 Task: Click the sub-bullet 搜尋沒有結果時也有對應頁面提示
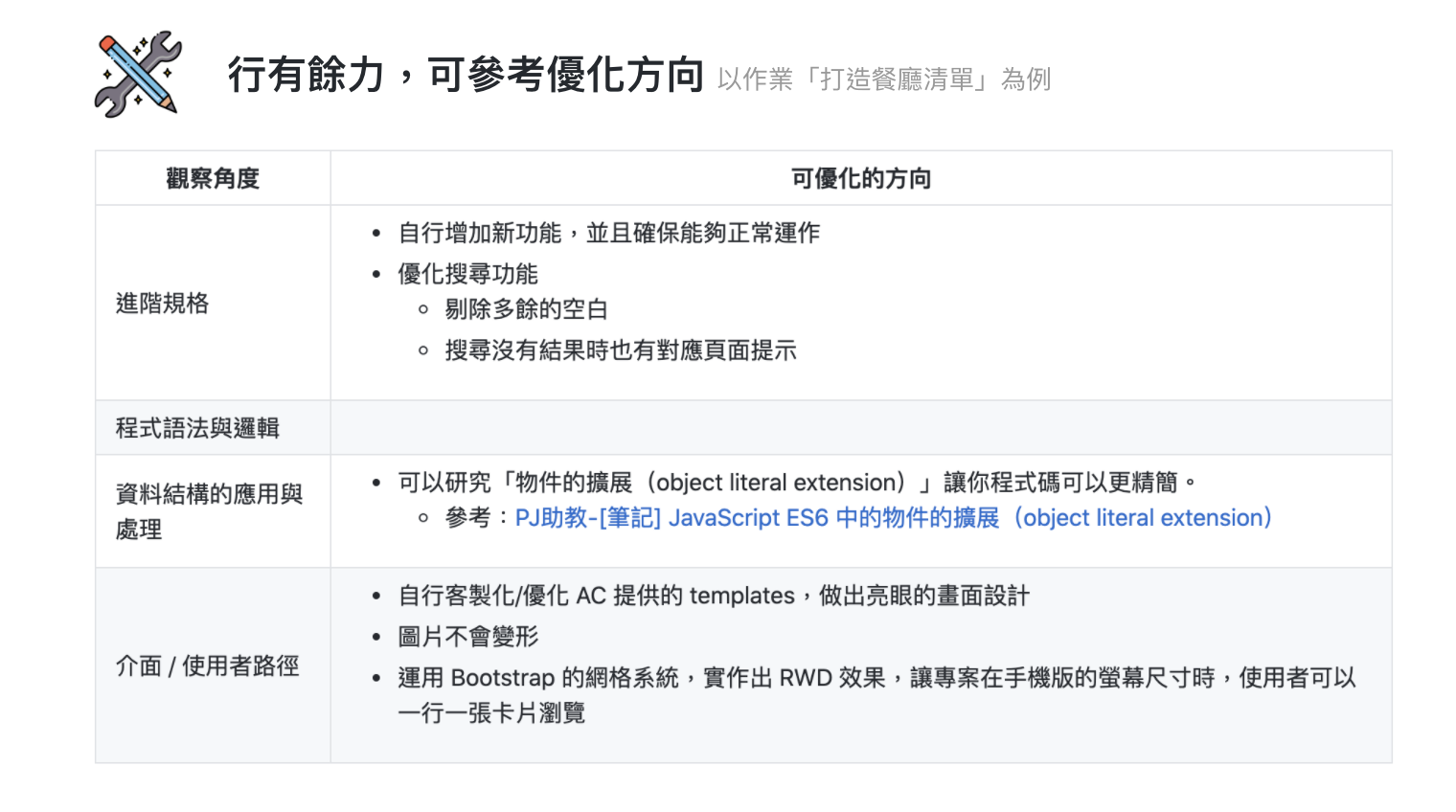coord(621,350)
